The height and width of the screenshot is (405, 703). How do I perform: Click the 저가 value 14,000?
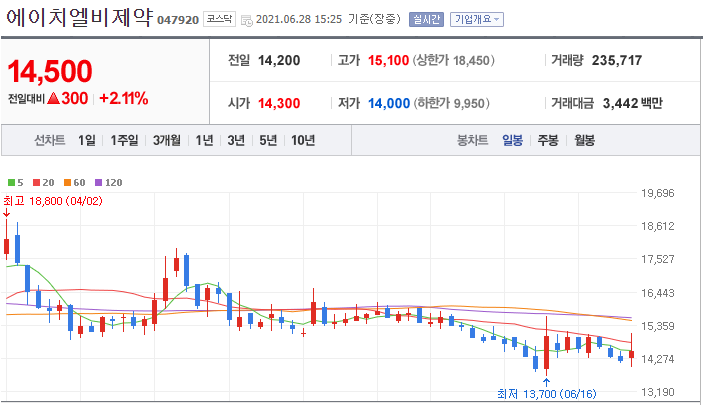389,103
